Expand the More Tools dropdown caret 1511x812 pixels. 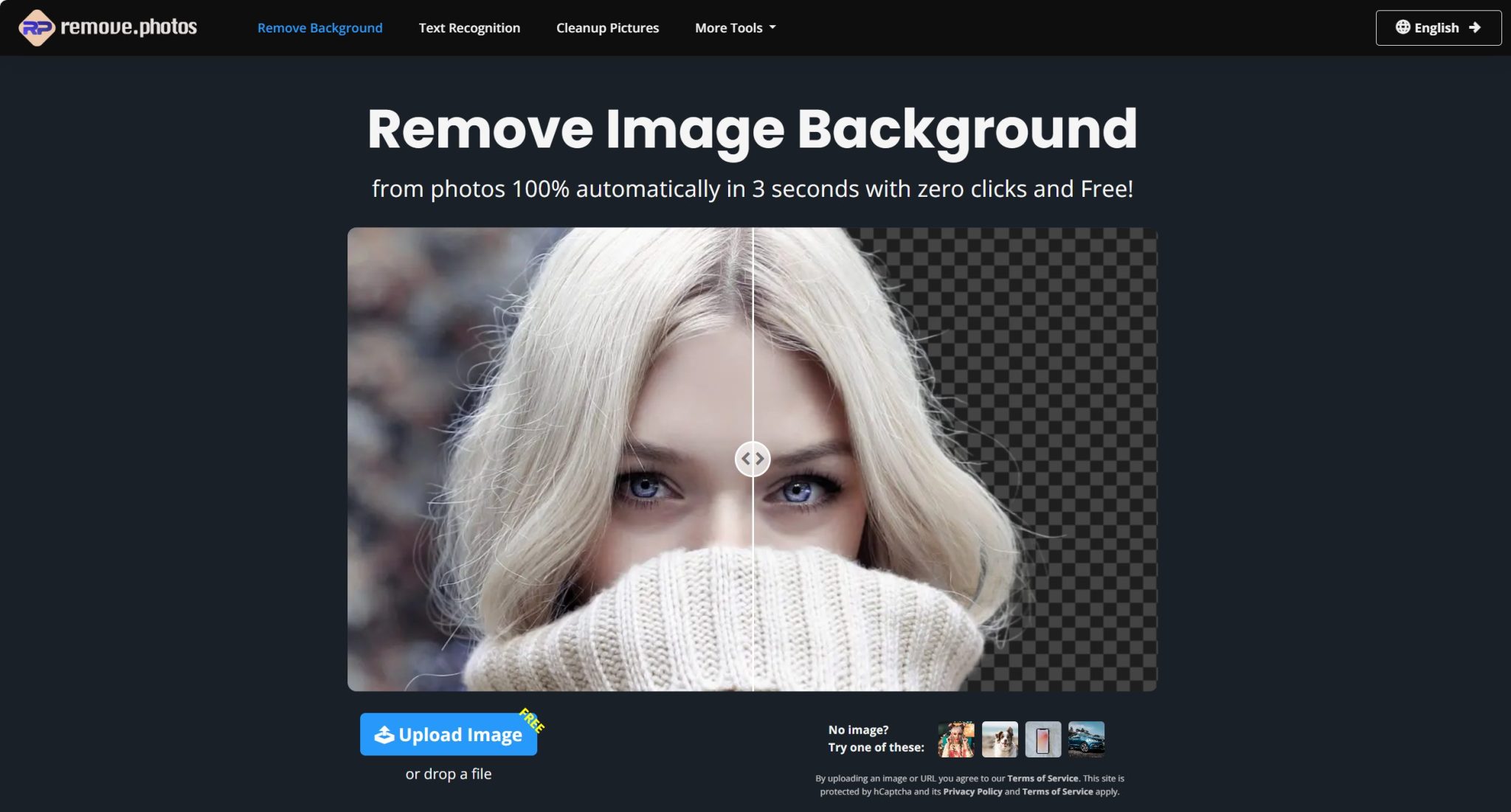click(x=772, y=27)
